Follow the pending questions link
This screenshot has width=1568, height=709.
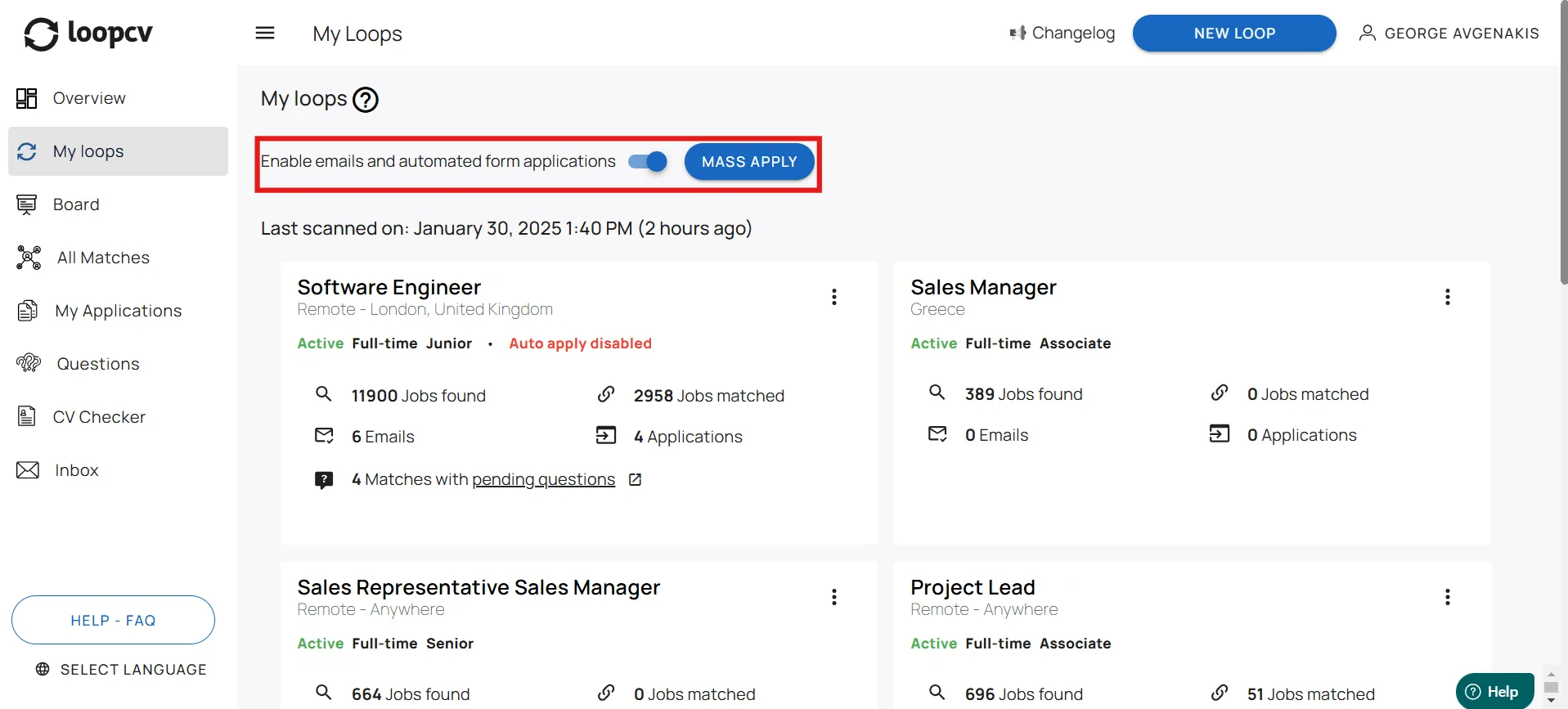point(543,479)
